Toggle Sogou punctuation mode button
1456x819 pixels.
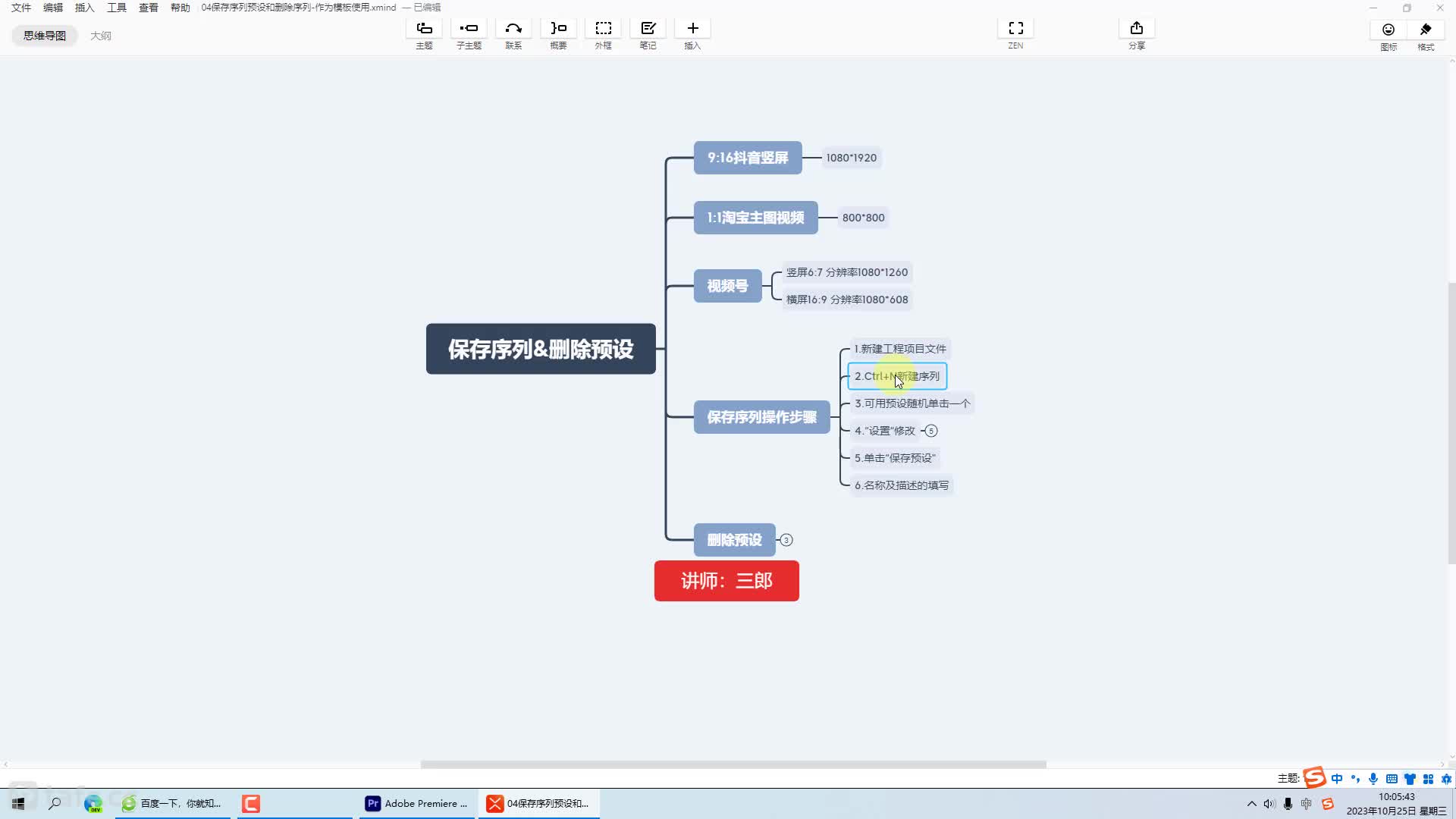tap(1355, 779)
